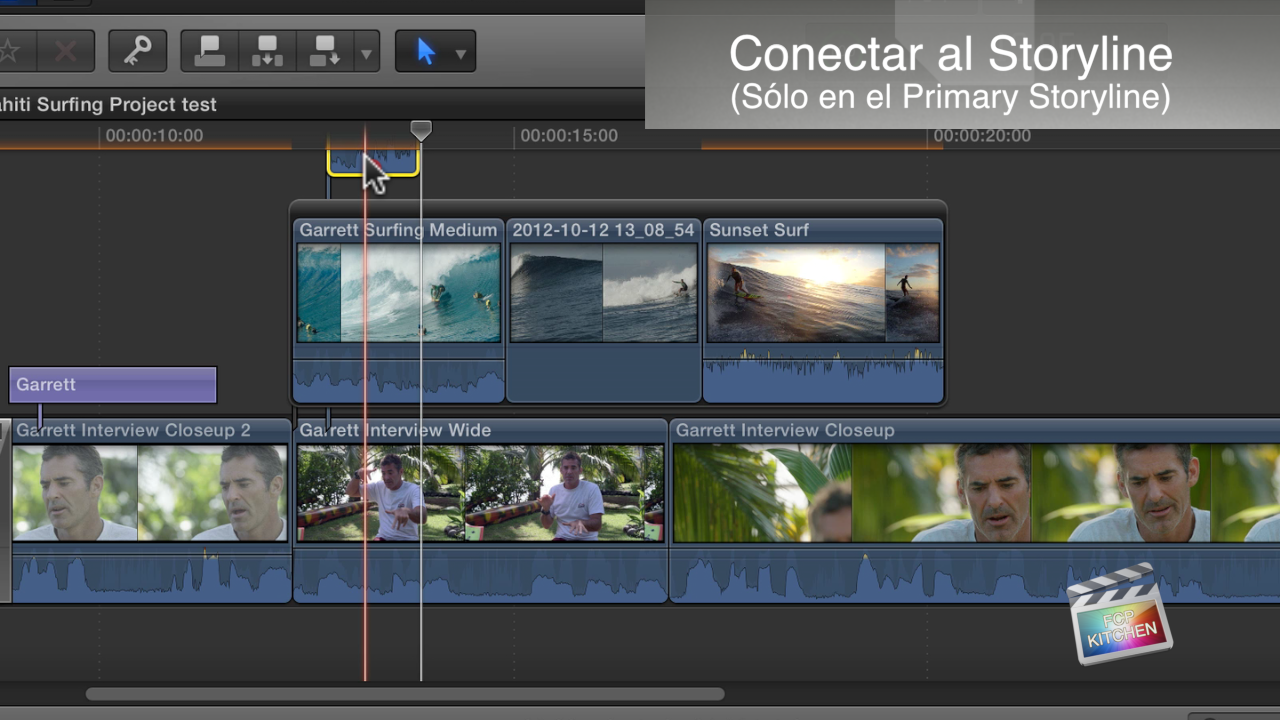The height and width of the screenshot is (720, 1280).
Task: Activate the Arrow selection tool
Action: point(425,51)
